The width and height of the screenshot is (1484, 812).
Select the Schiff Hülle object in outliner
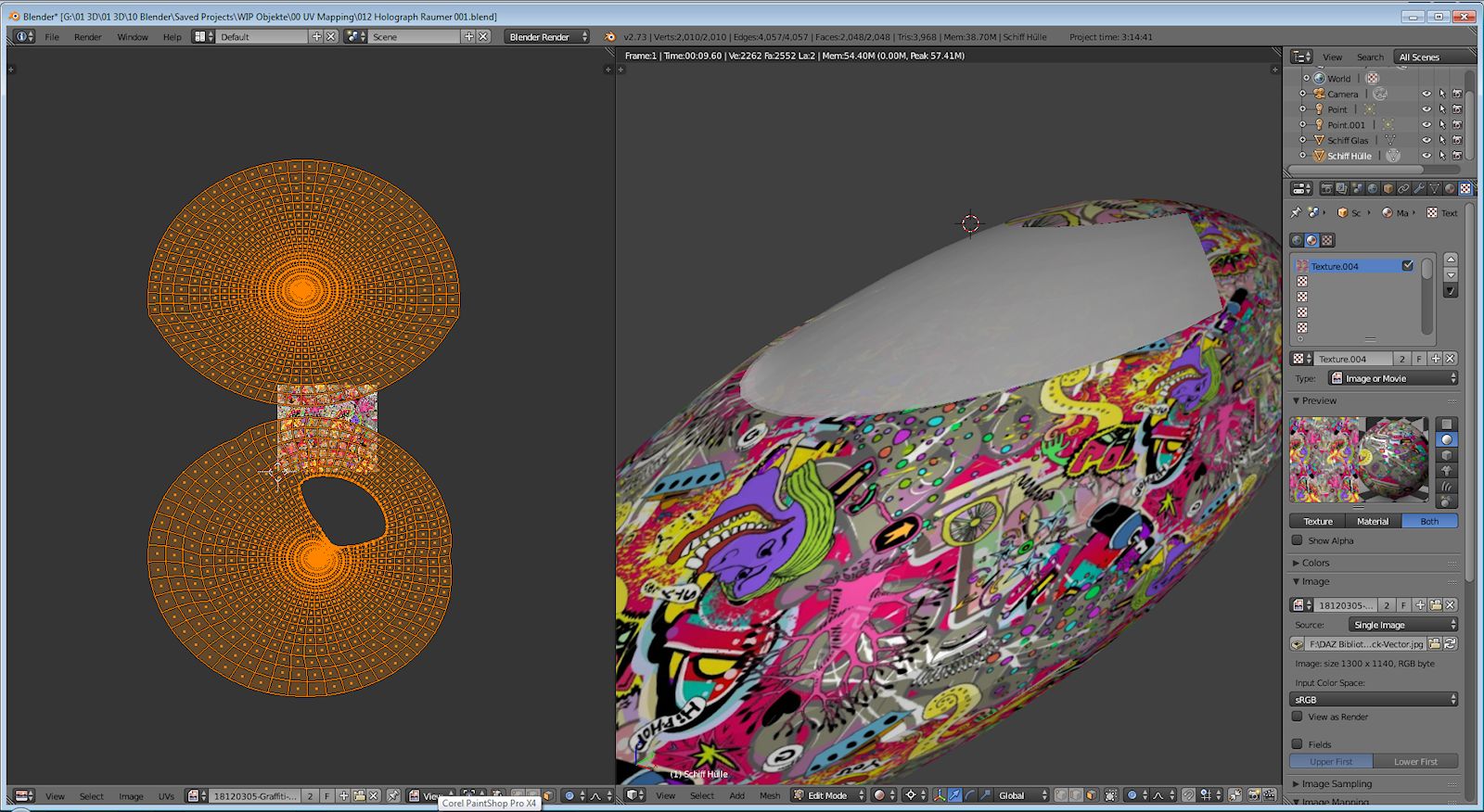tap(1349, 156)
